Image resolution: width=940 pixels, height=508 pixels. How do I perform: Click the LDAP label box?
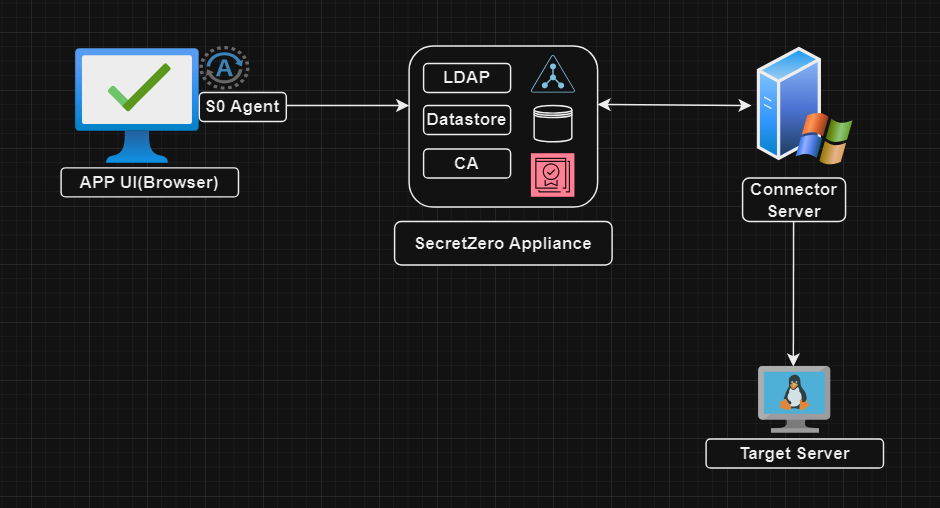(467, 78)
